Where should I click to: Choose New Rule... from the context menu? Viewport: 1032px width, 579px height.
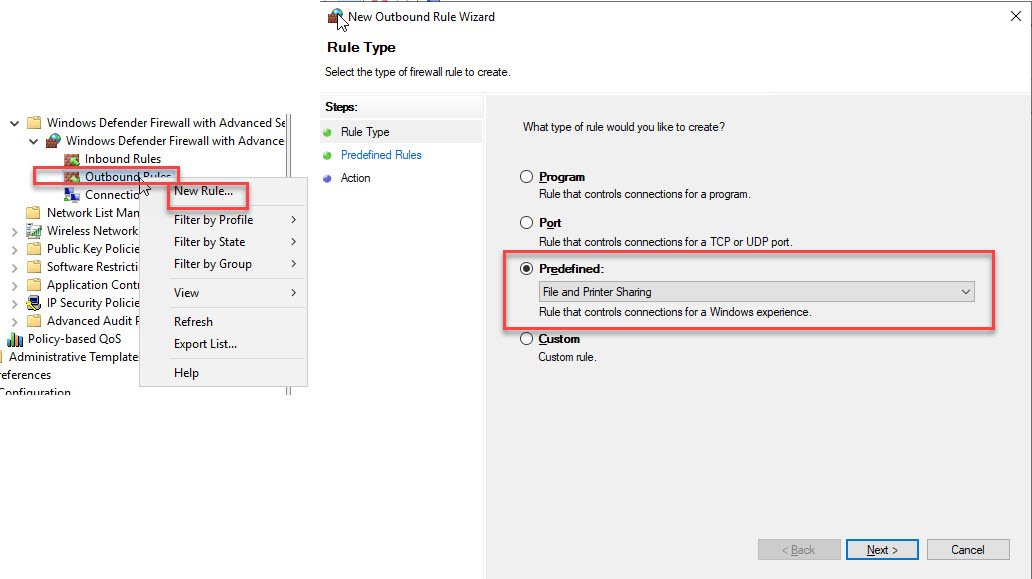(203, 191)
